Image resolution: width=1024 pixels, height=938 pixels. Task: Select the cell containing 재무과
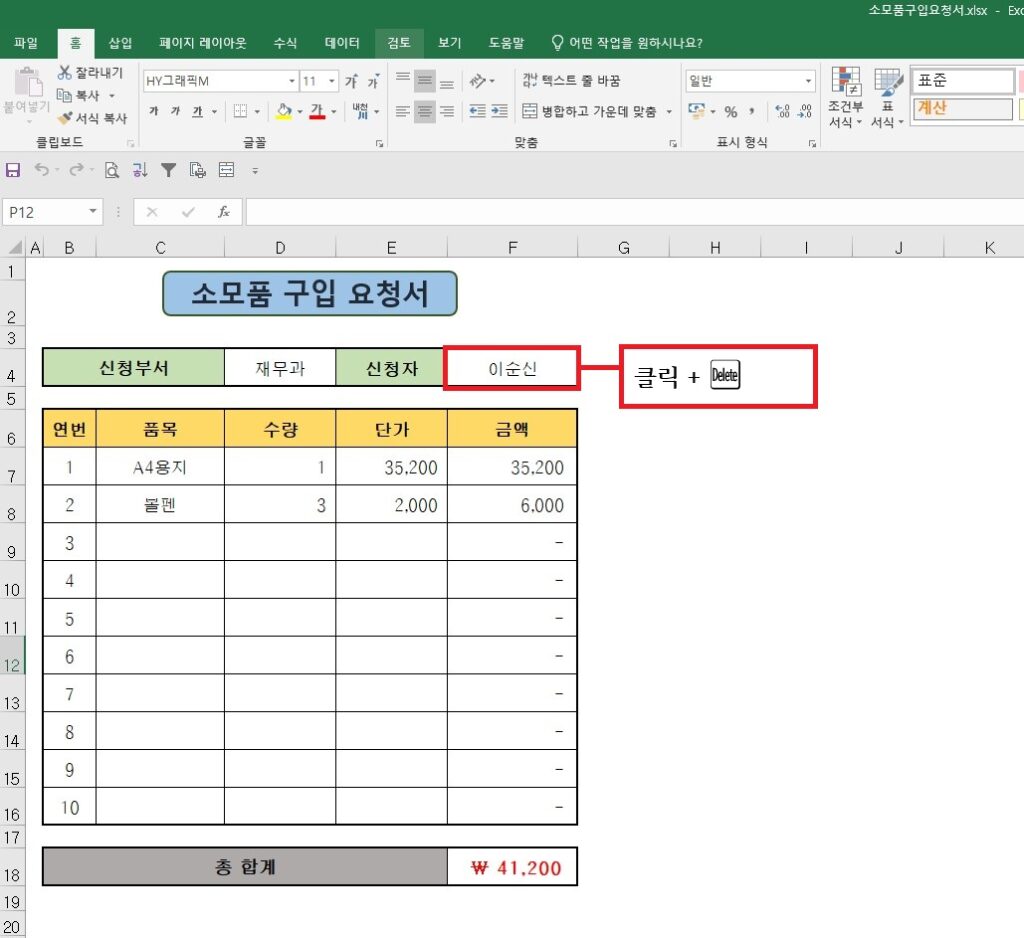click(x=280, y=368)
